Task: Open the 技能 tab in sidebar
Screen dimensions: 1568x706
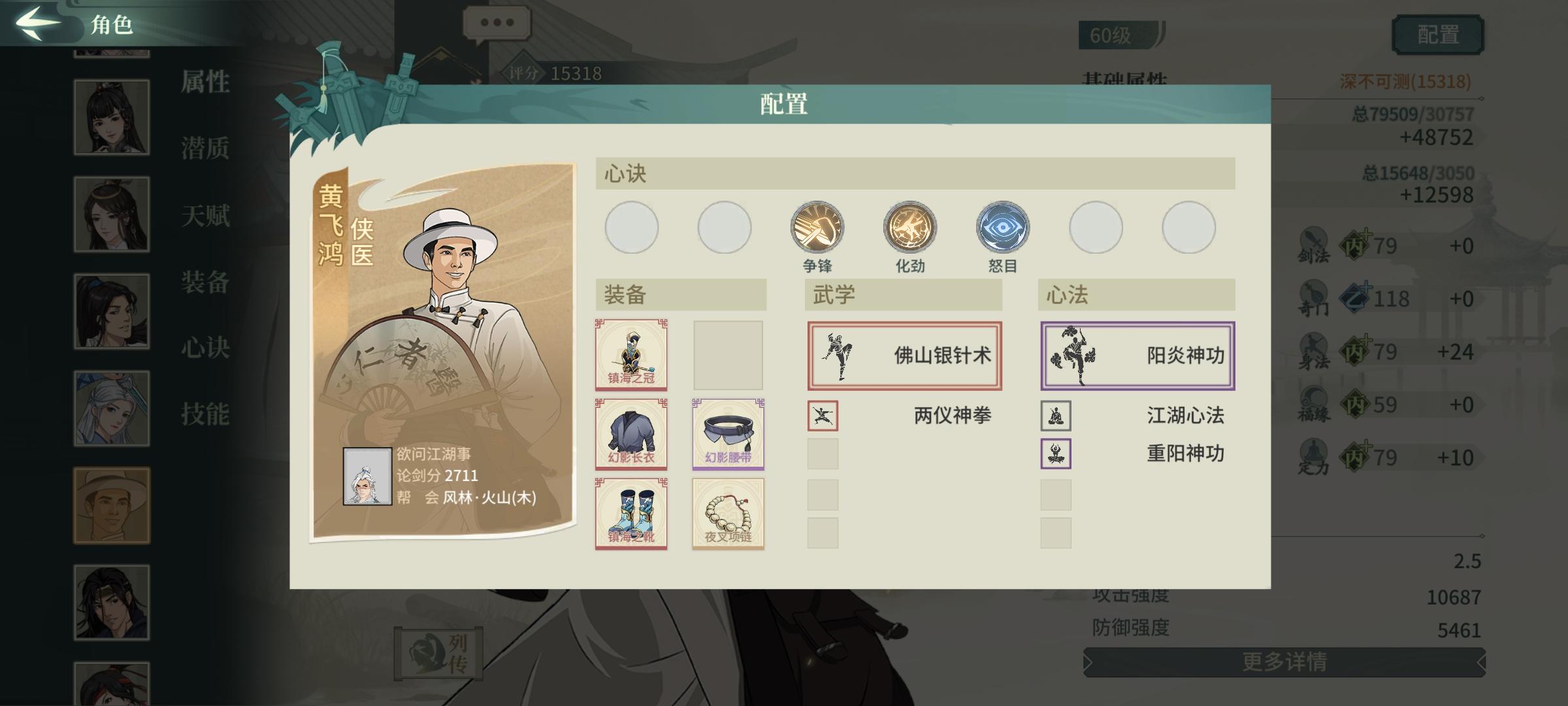Action: 205,414
